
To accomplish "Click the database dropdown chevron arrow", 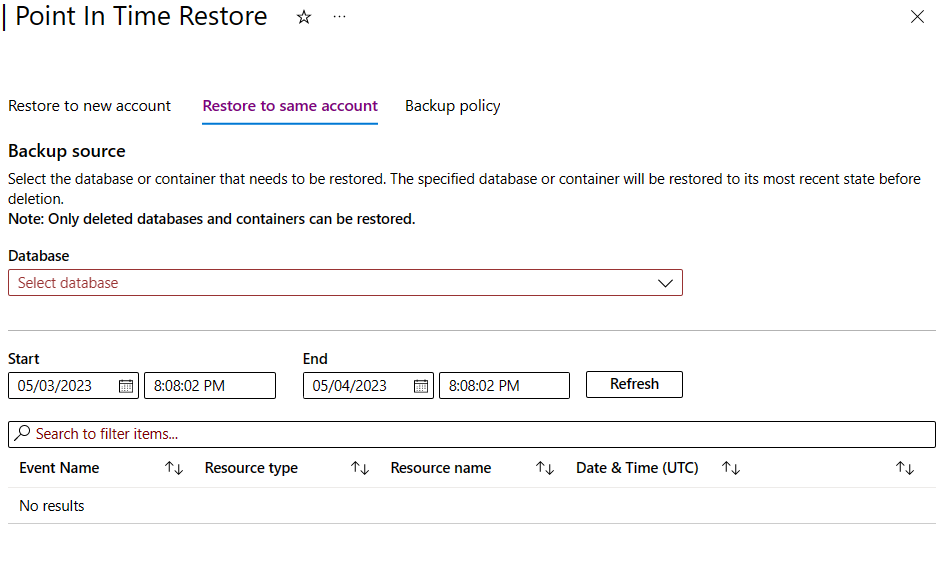I will click(x=665, y=284).
